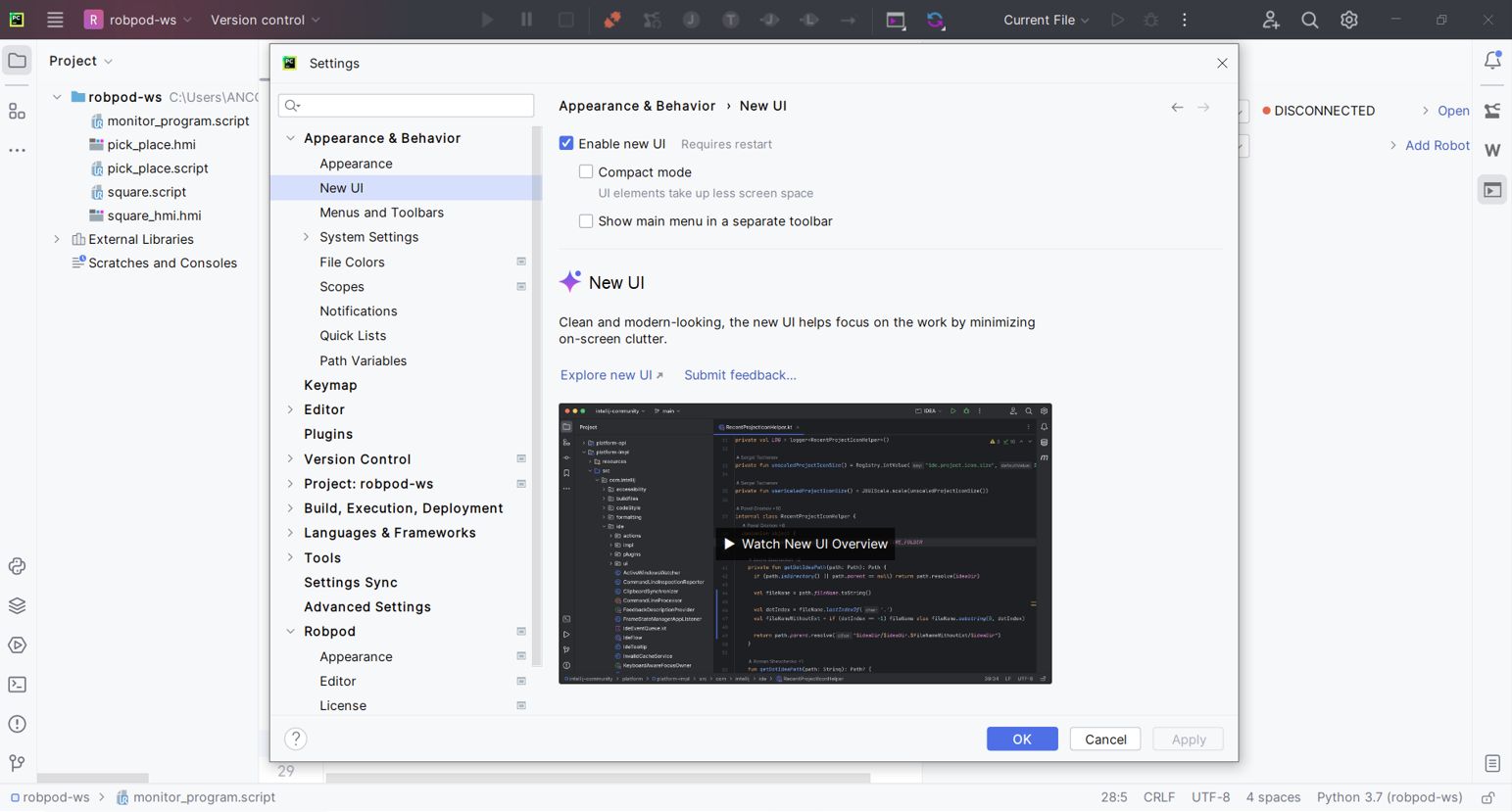Click the right arrow move toolbar icon
This screenshot has width=1512, height=812.
coord(849,20)
